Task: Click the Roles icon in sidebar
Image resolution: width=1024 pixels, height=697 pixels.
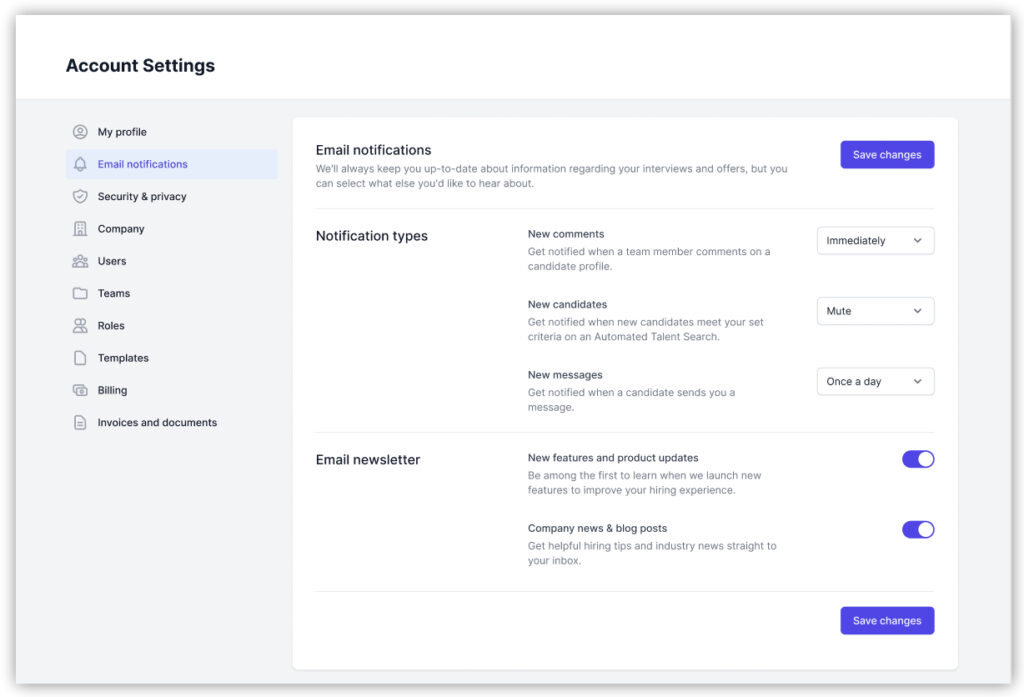Action: (x=80, y=326)
